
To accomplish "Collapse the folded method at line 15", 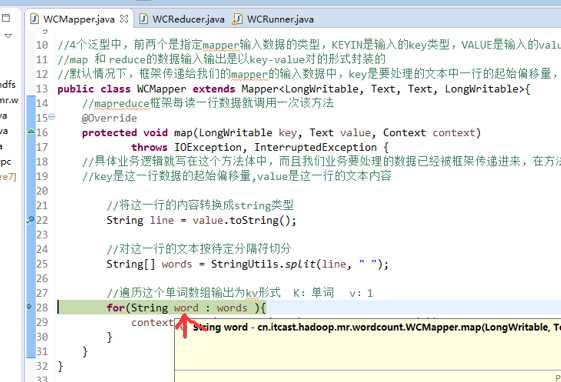I will (52, 116).
